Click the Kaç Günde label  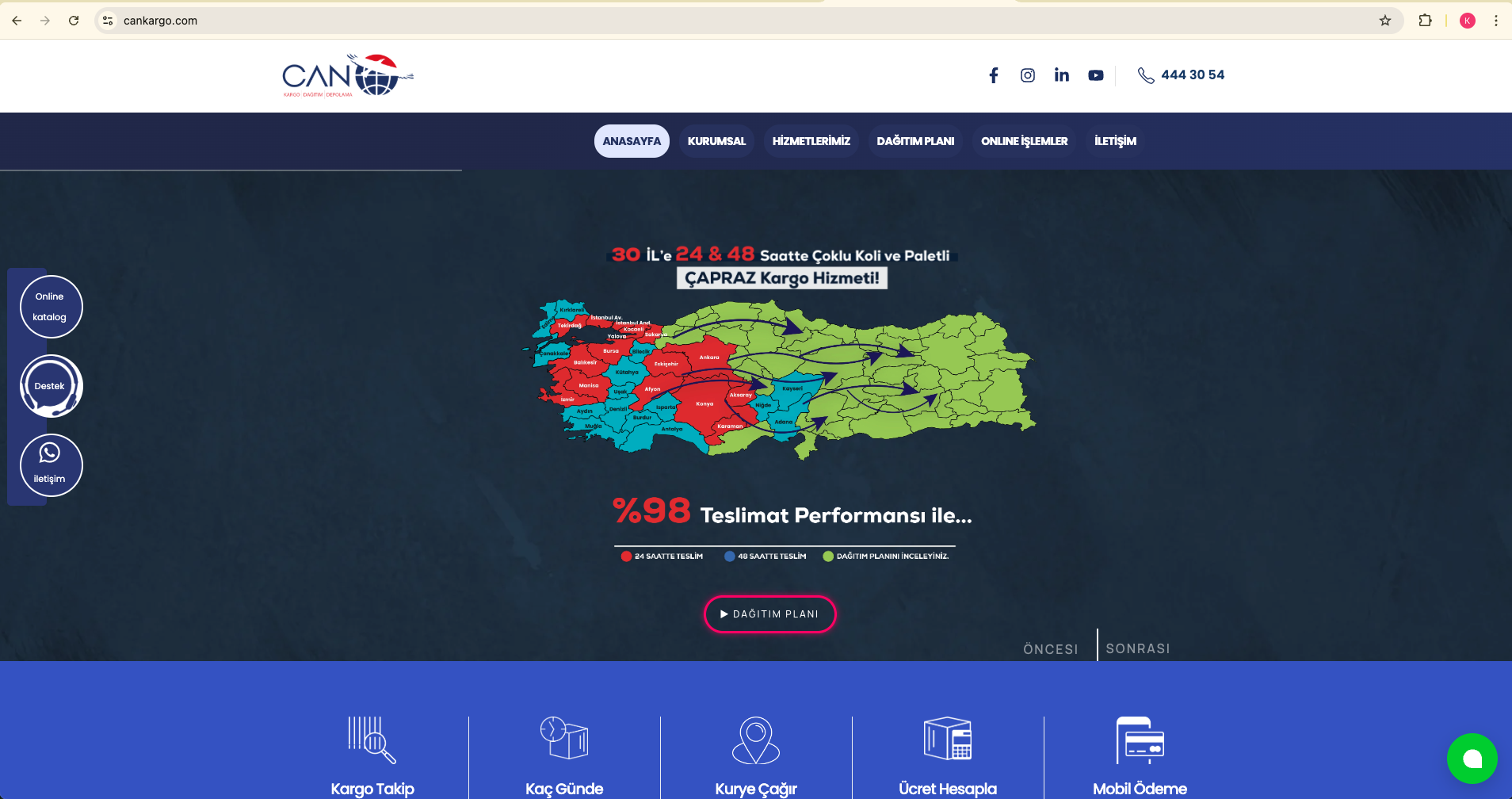(x=564, y=789)
